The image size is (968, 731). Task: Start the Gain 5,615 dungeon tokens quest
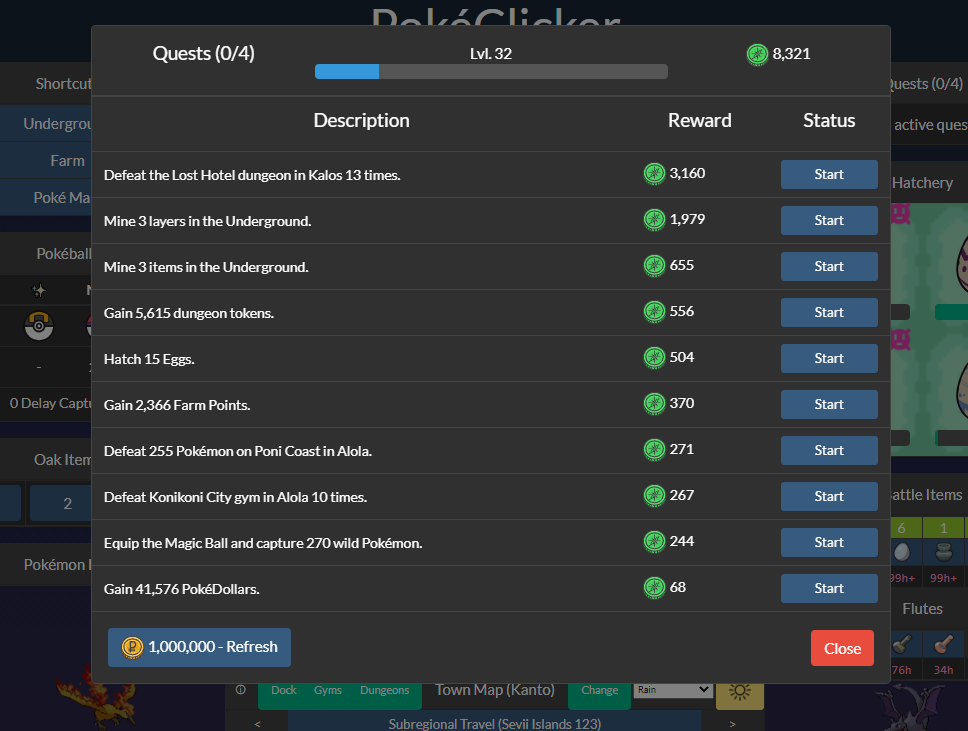click(828, 312)
